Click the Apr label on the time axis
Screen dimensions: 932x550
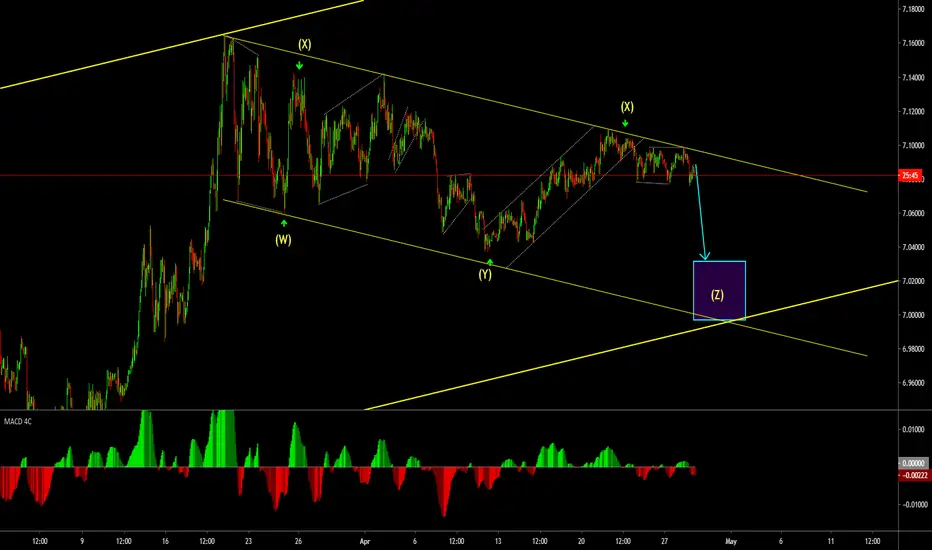pyautogui.click(x=365, y=542)
